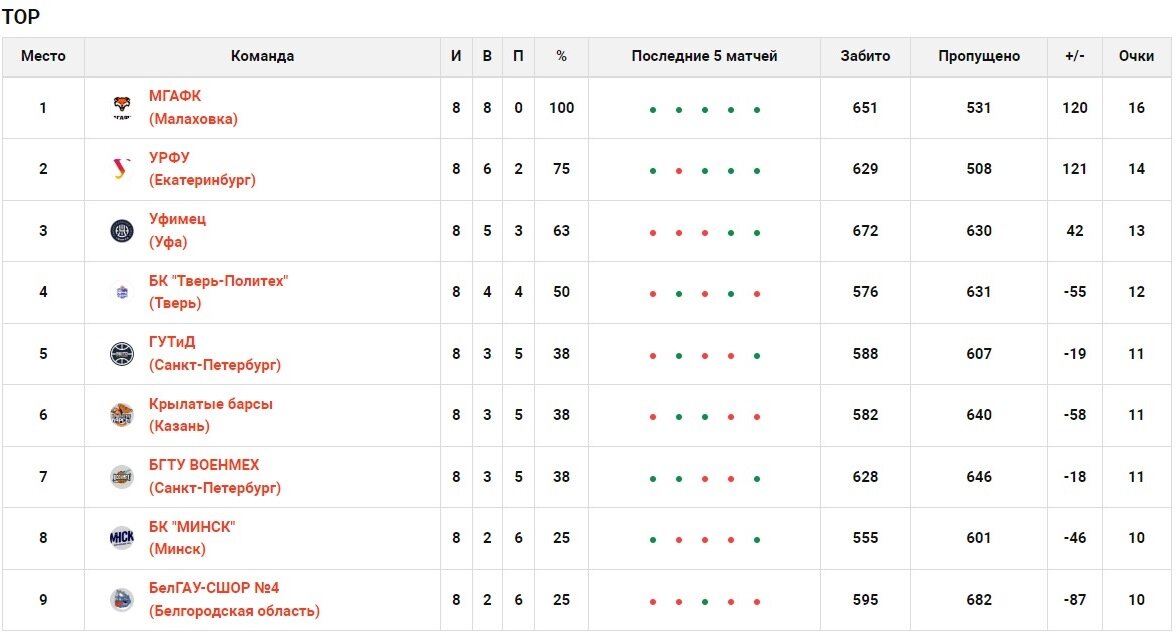1176x634 pixels.
Task: Select the Пропущено column header
Action: coord(979,56)
